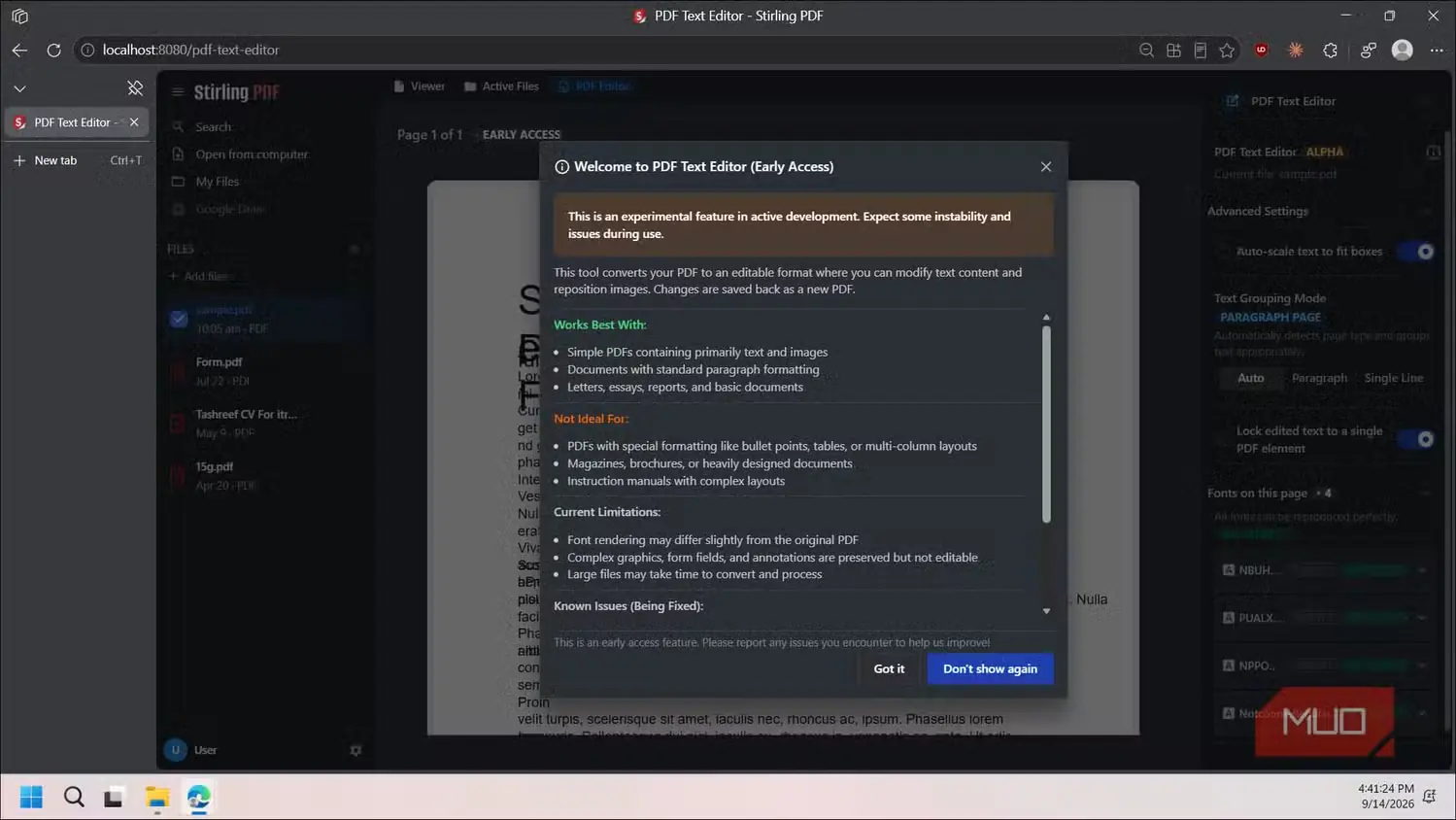Open Windows taskbar Search
The height and width of the screenshot is (820, 1456).
74,798
